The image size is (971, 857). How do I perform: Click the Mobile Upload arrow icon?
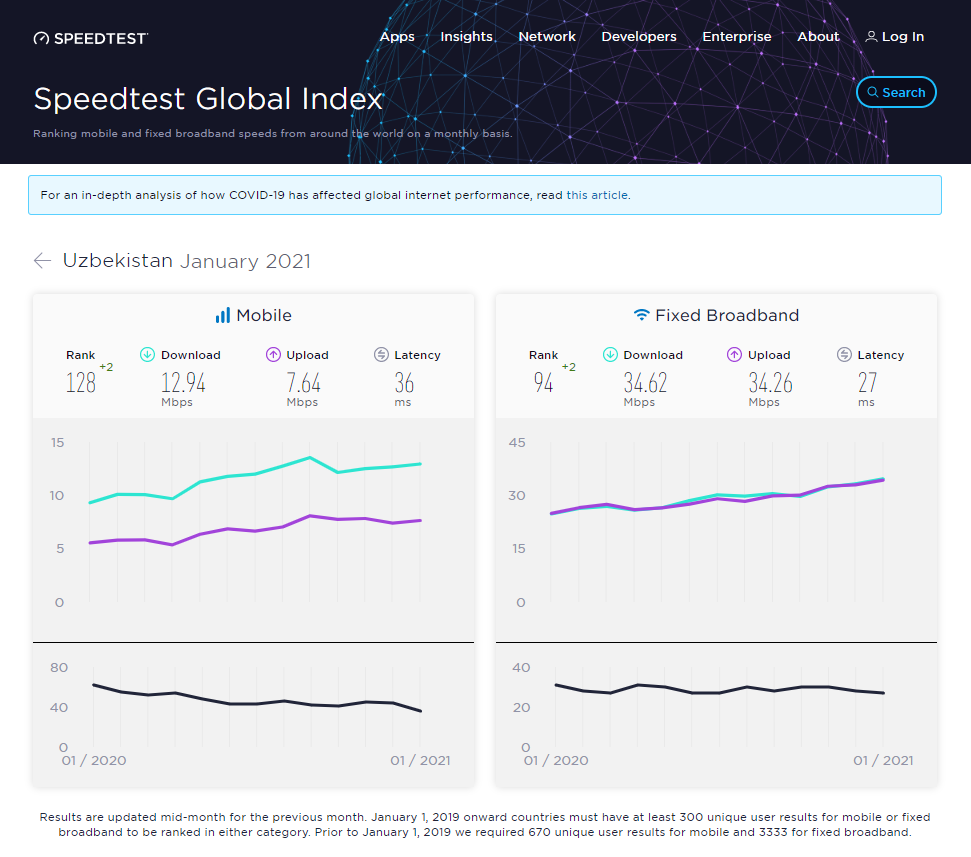[x=273, y=354]
